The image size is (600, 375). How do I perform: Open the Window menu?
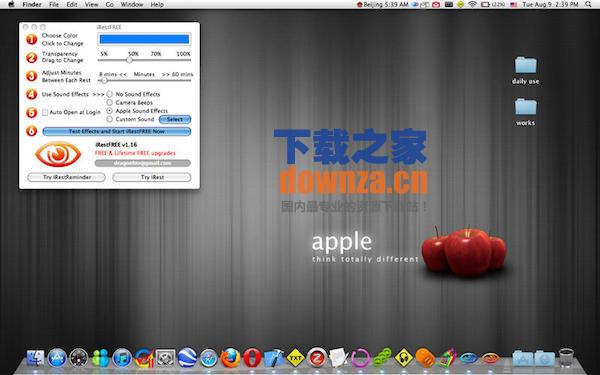click(x=132, y=5)
